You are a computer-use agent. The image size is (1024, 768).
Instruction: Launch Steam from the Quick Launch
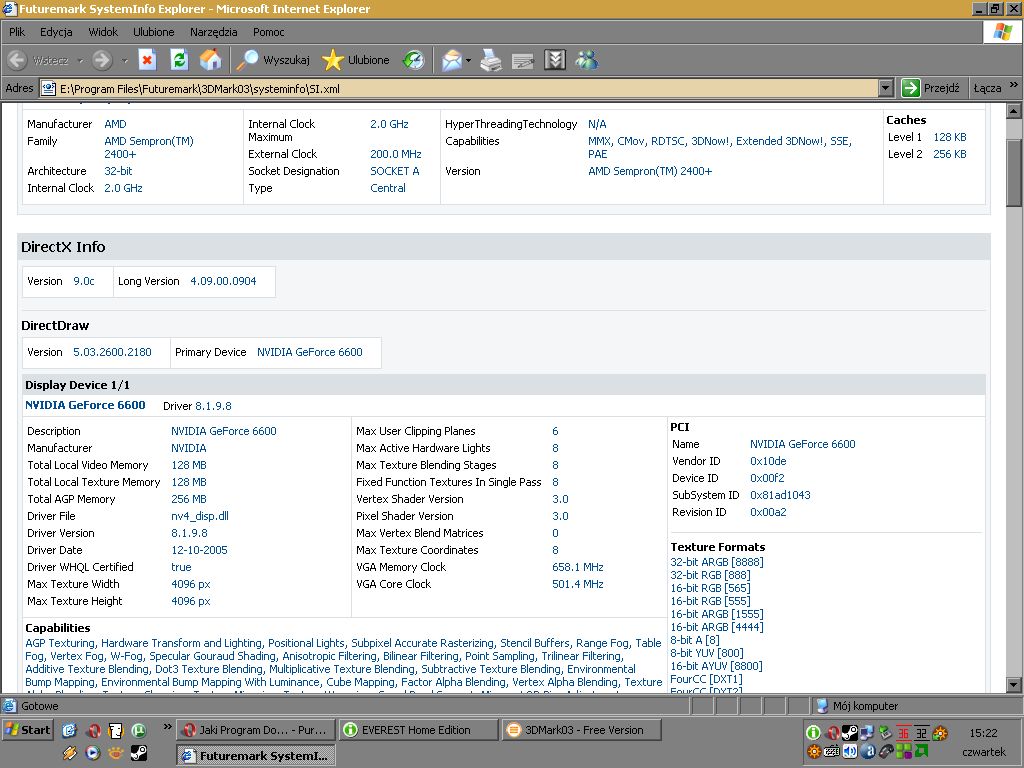click(x=138, y=754)
